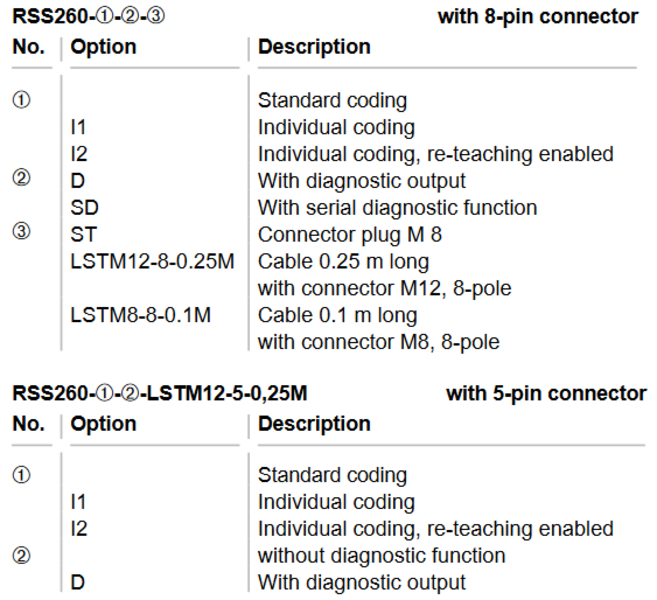Click the RSS260 LSTM12-5-0,25M heading
The height and width of the screenshot is (600, 657).
click(160, 393)
